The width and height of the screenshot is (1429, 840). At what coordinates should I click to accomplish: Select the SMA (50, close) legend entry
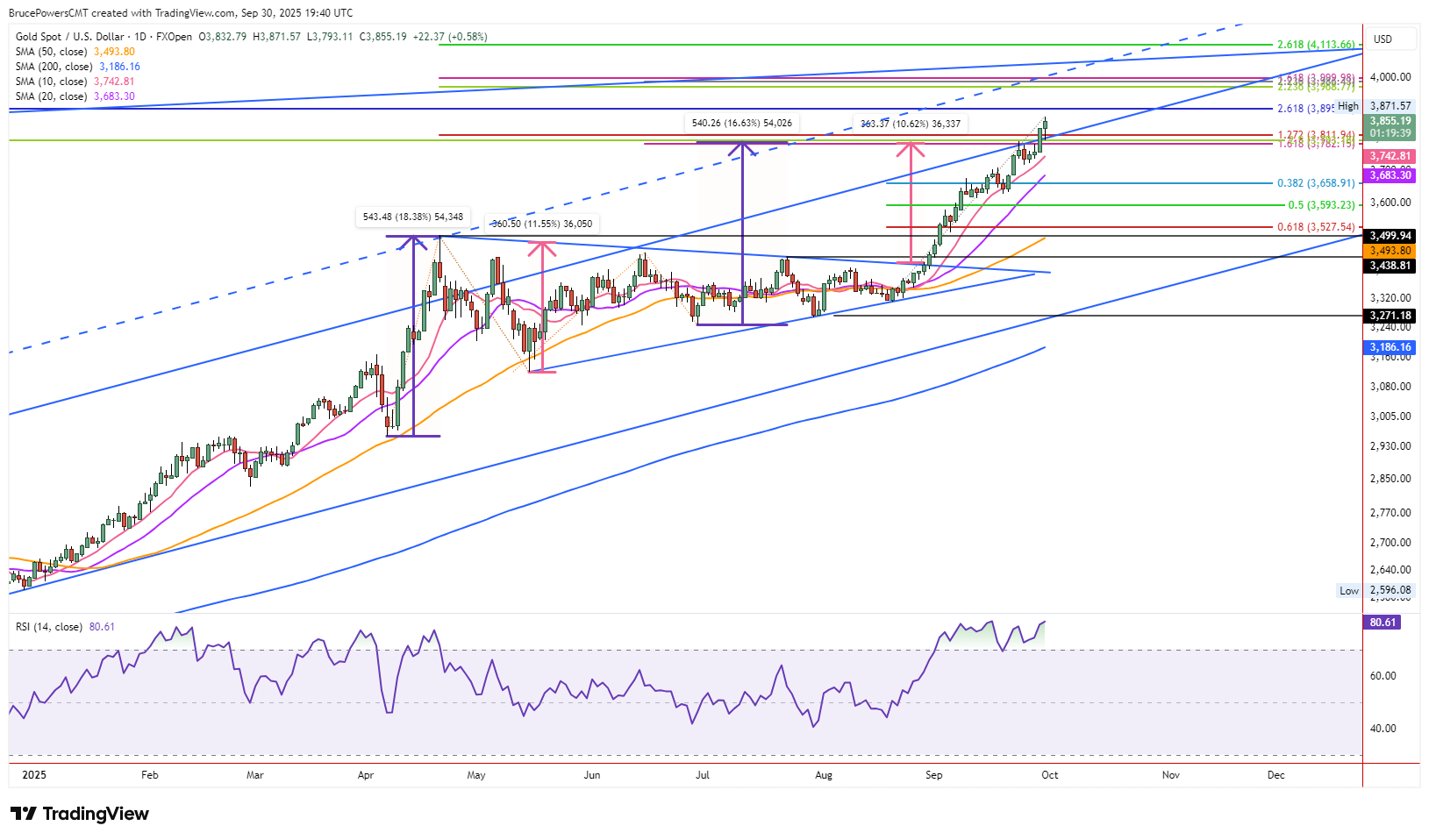(x=51, y=52)
